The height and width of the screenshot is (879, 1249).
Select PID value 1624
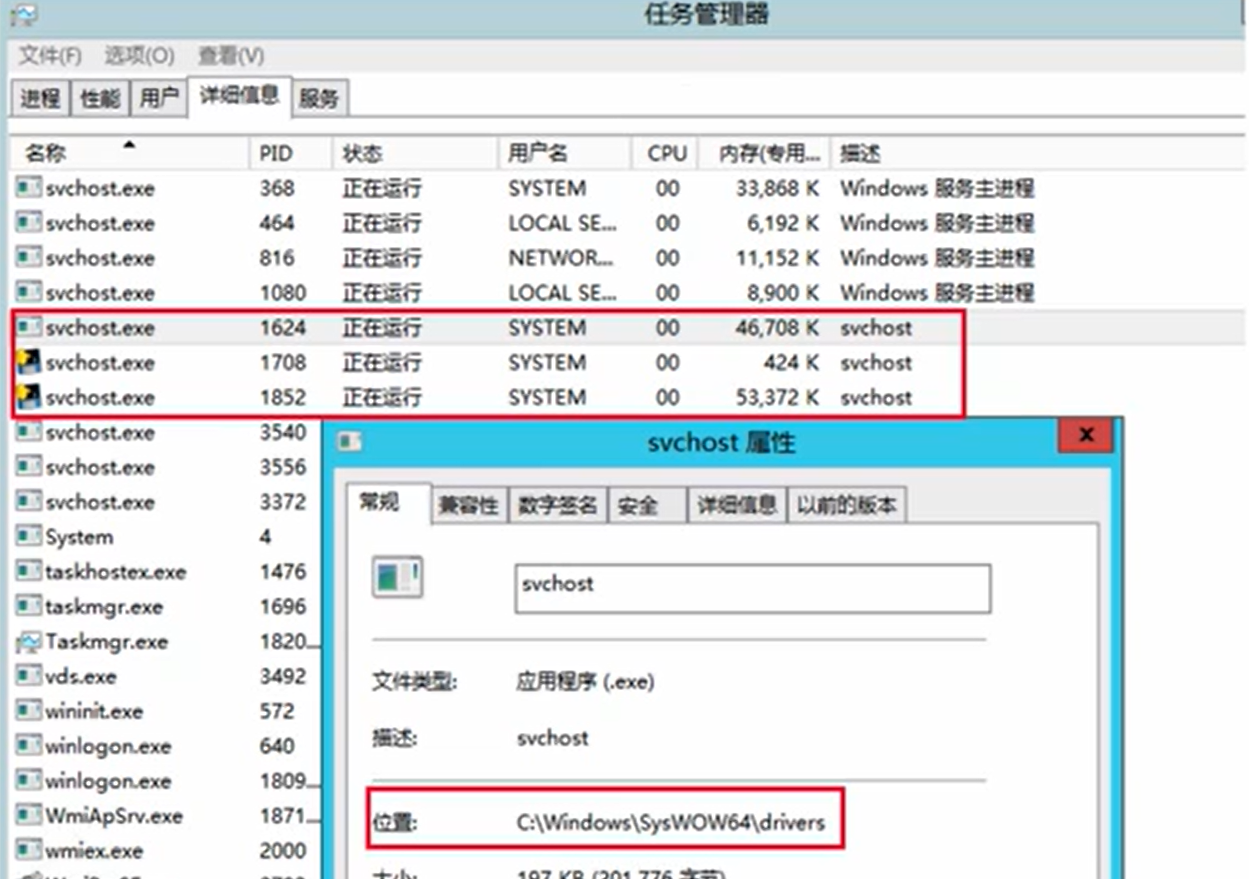coord(282,328)
